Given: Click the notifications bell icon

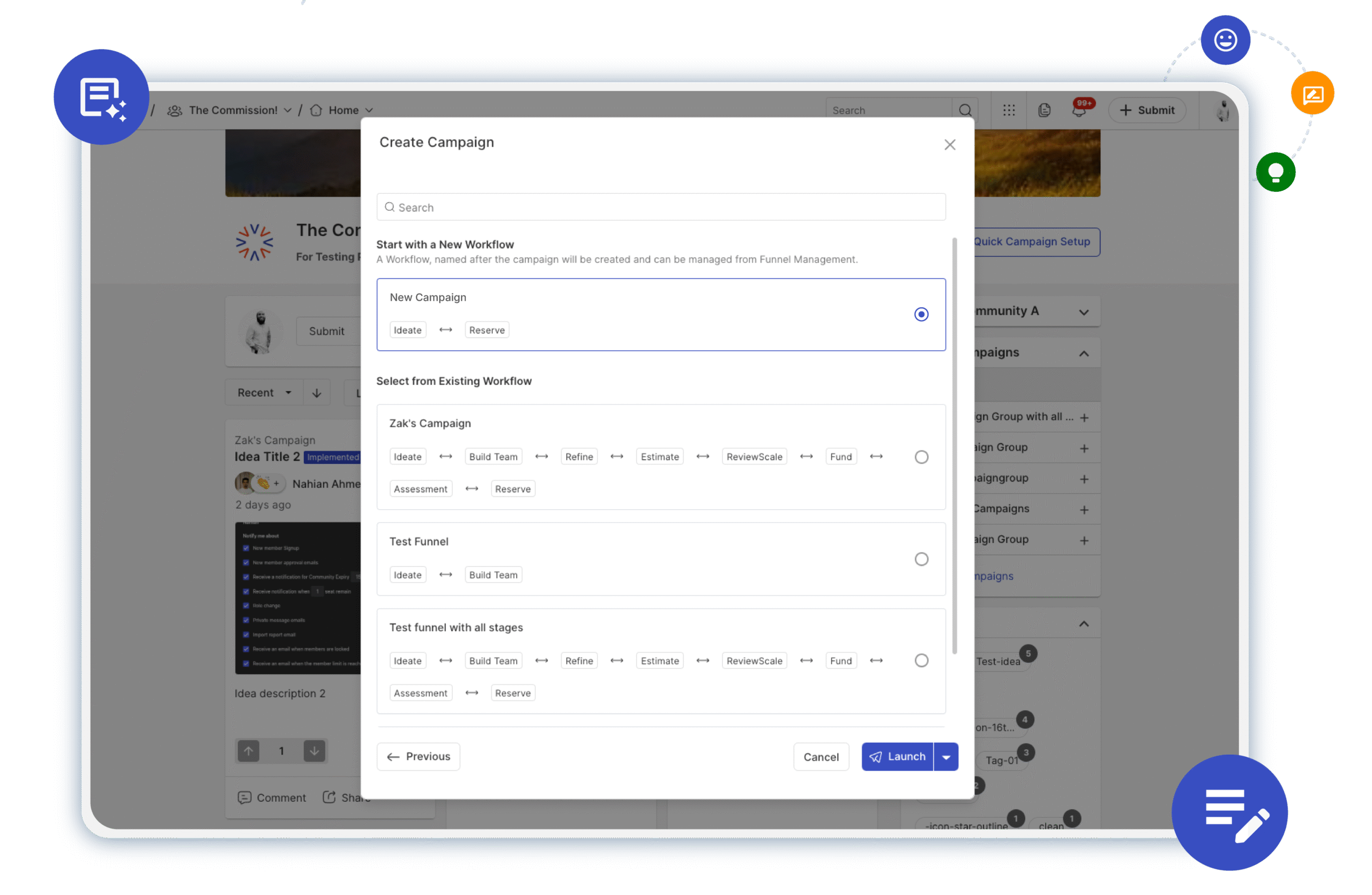Looking at the screenshot, I should click(x=1079, y=110).
